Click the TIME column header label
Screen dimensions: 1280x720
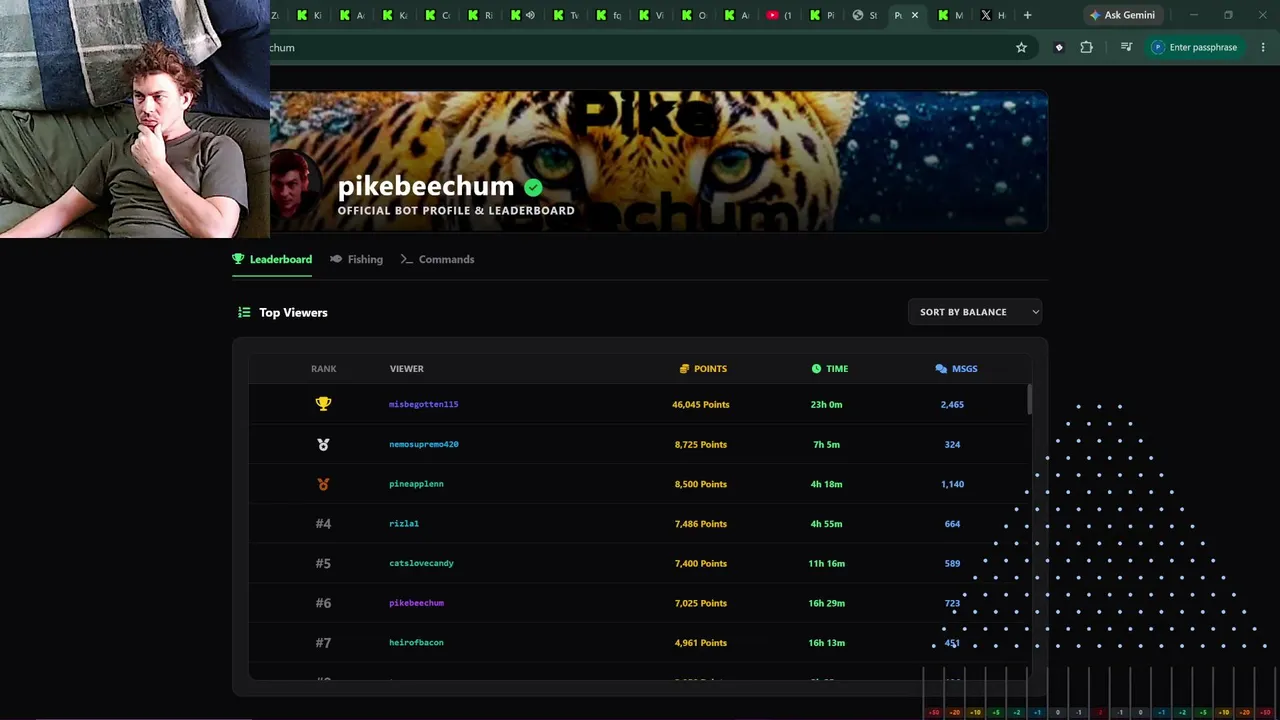pos(837,369)
